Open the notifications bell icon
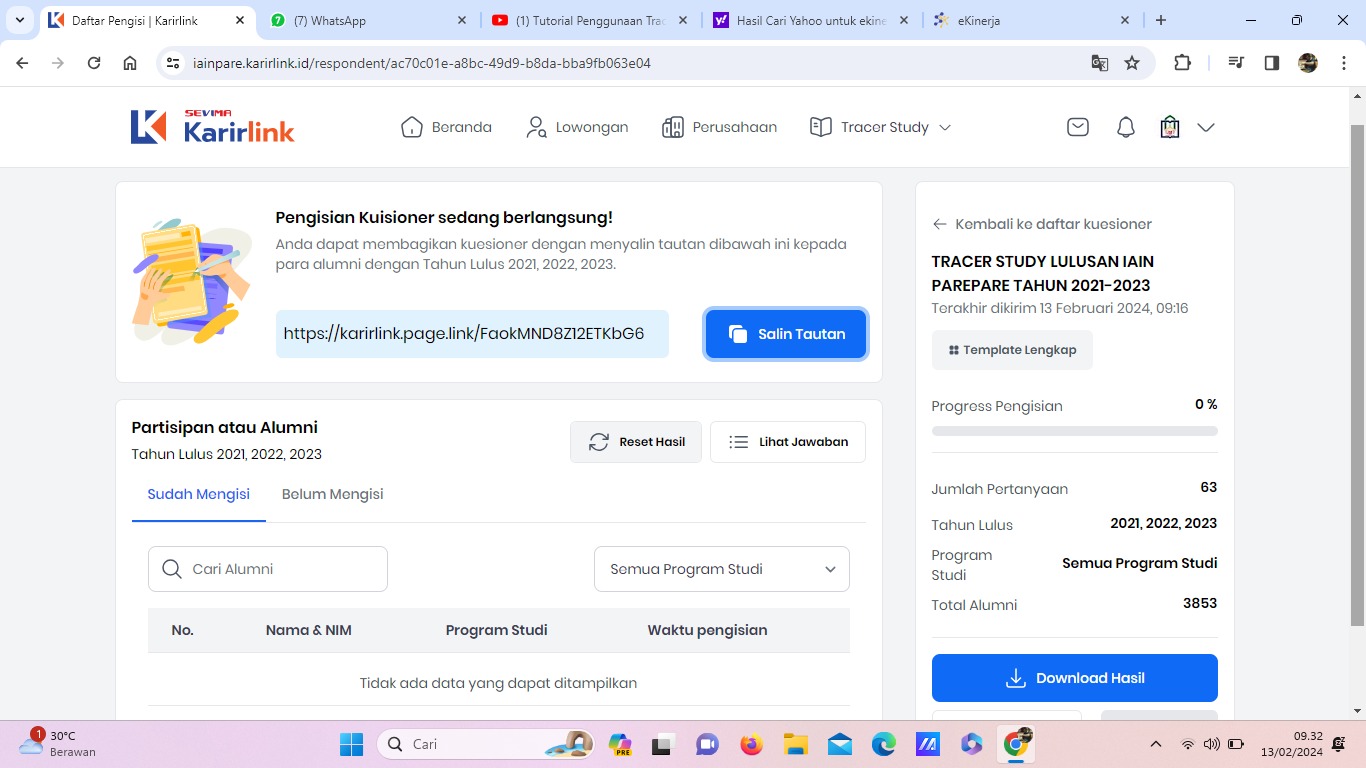This screenshot has height=768, width=1366. click(x=1126, y=127)
